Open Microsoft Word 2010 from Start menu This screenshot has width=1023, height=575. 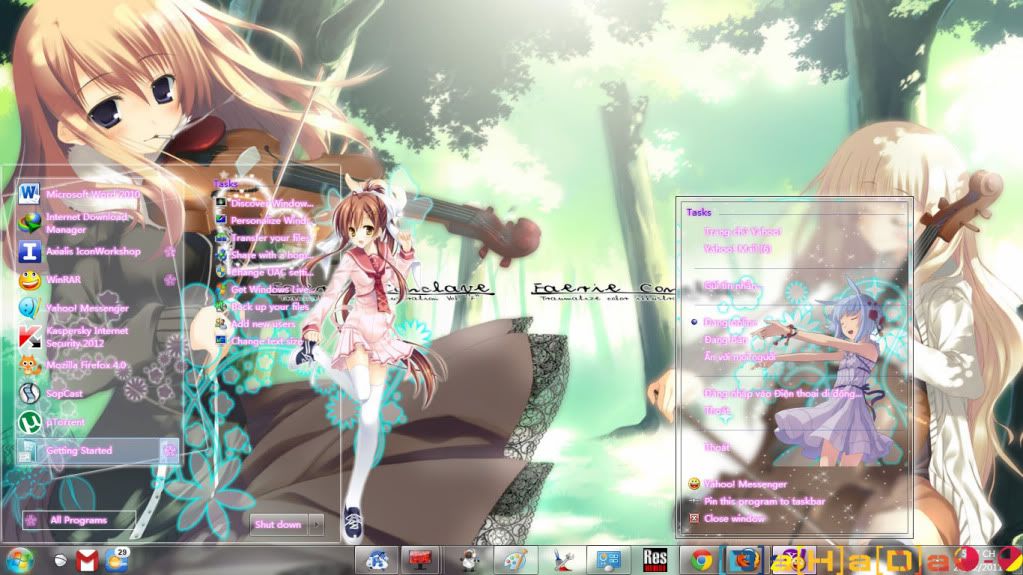tap(92, 193)
